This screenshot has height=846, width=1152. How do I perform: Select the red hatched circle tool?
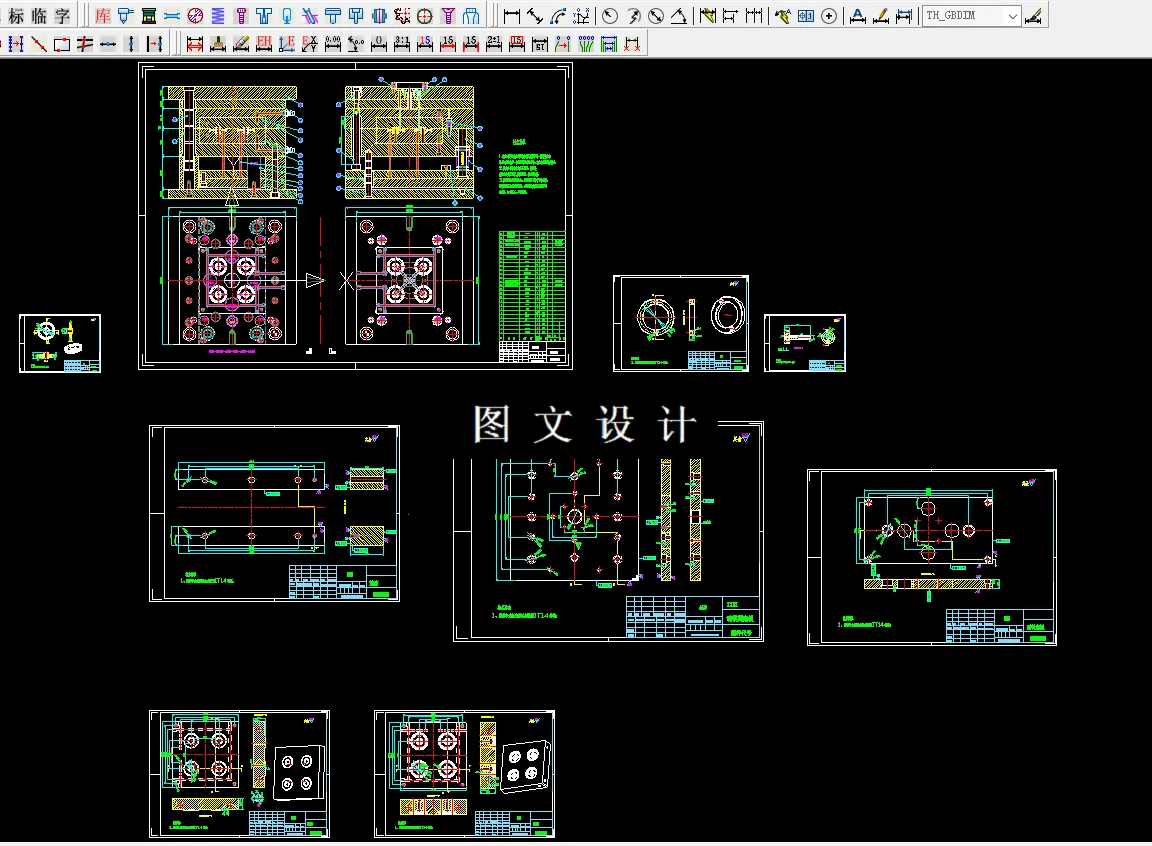(x=195, y=15)
